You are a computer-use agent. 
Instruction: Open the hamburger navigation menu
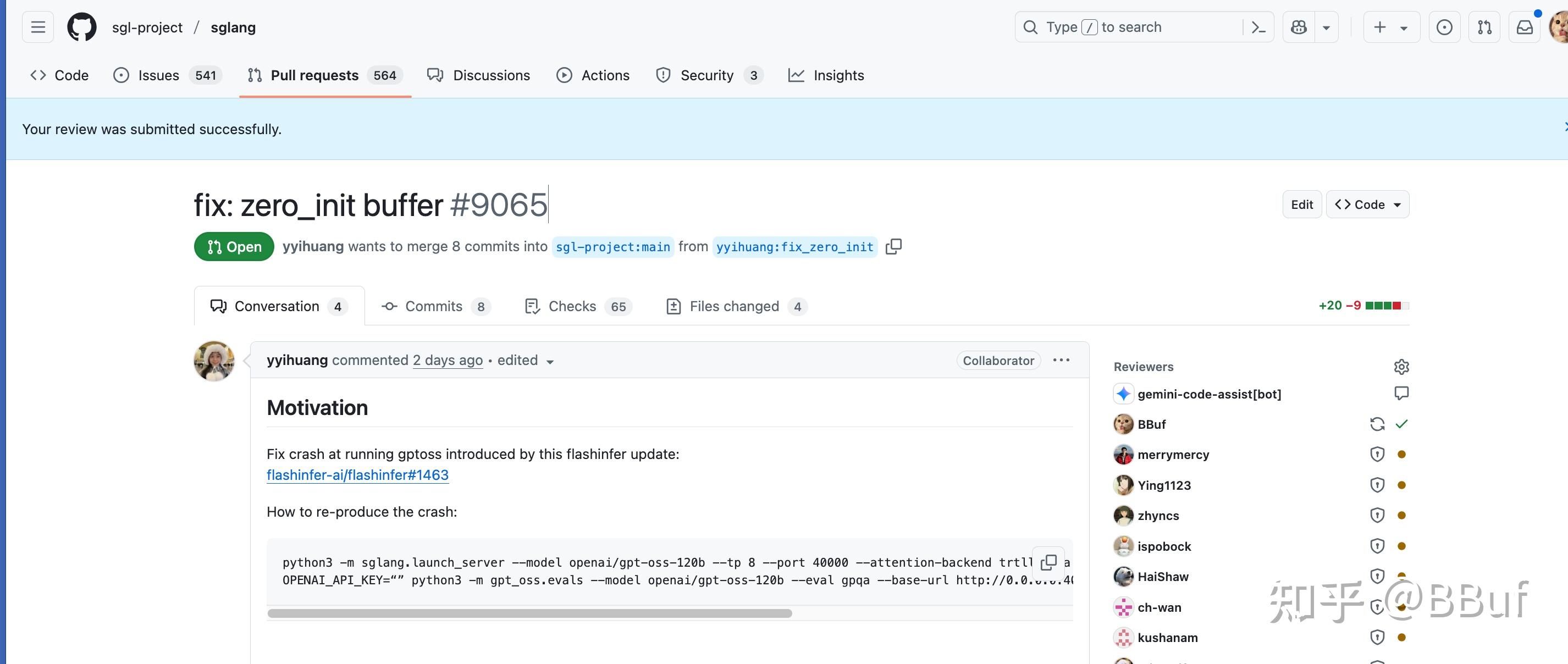click(x=38, y=27)
